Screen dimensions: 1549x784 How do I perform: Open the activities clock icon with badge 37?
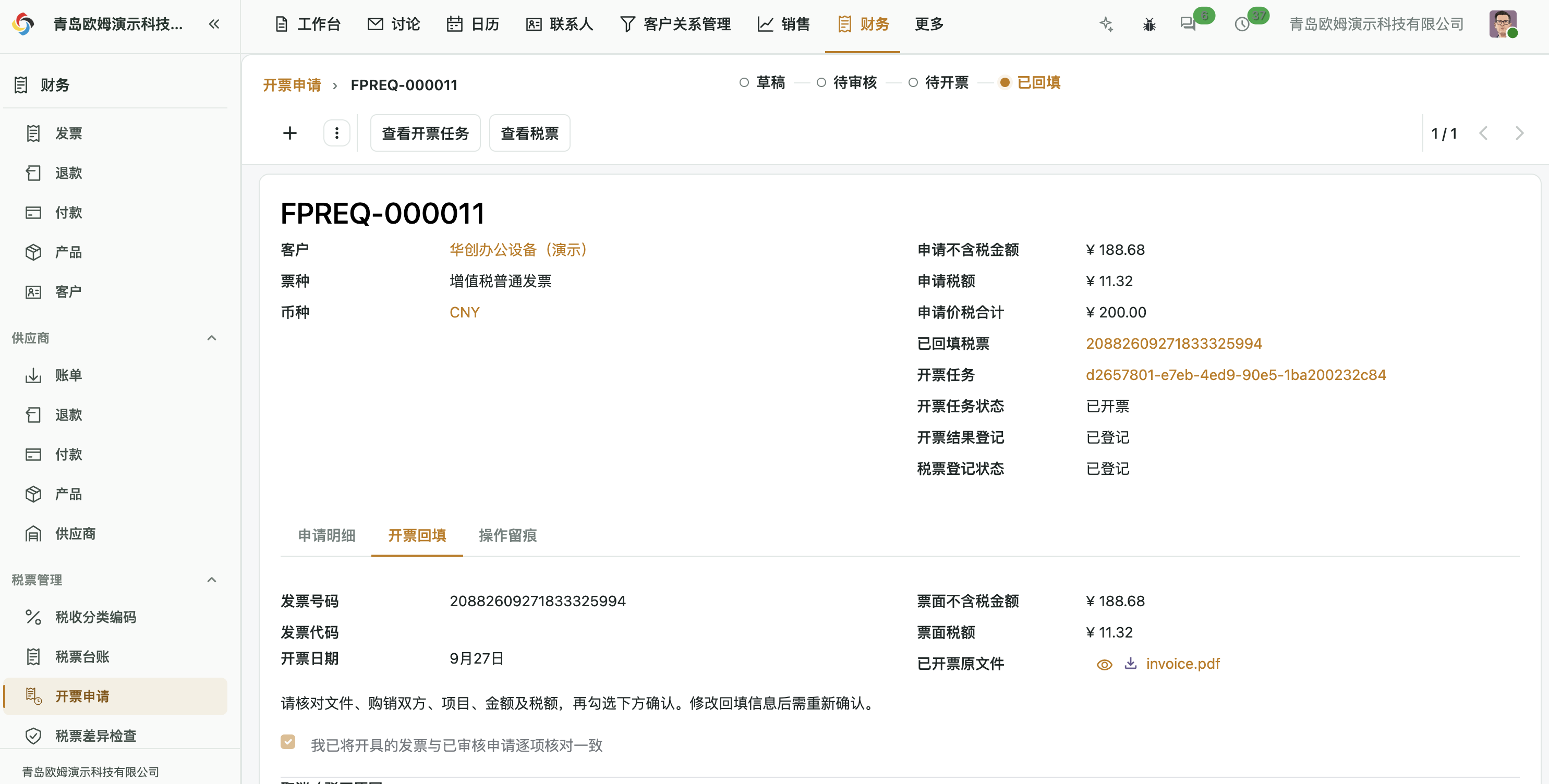tap(1242, 24)
